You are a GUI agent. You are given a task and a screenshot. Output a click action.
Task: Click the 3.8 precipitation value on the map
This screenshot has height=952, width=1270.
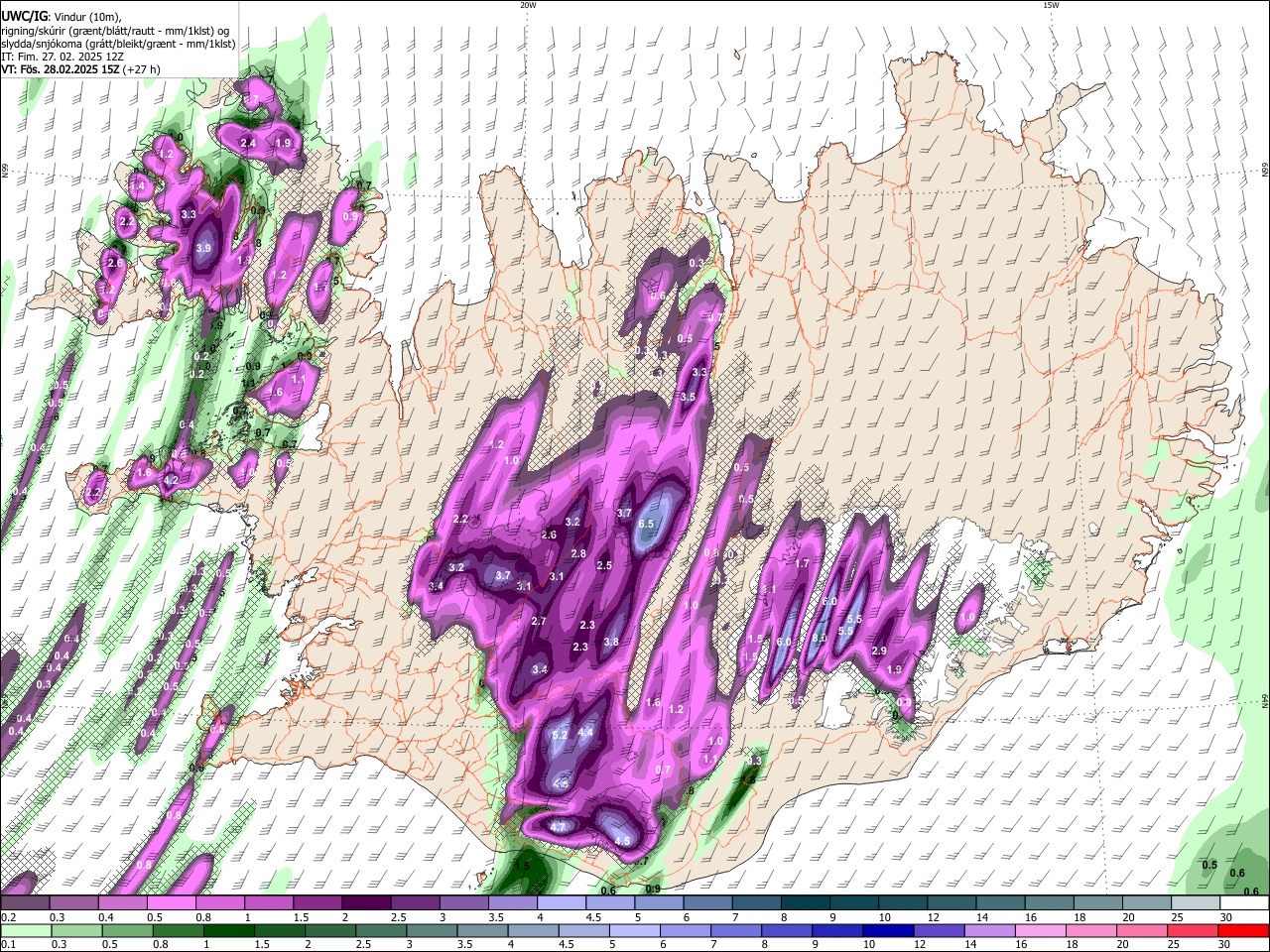coord(611,642)
